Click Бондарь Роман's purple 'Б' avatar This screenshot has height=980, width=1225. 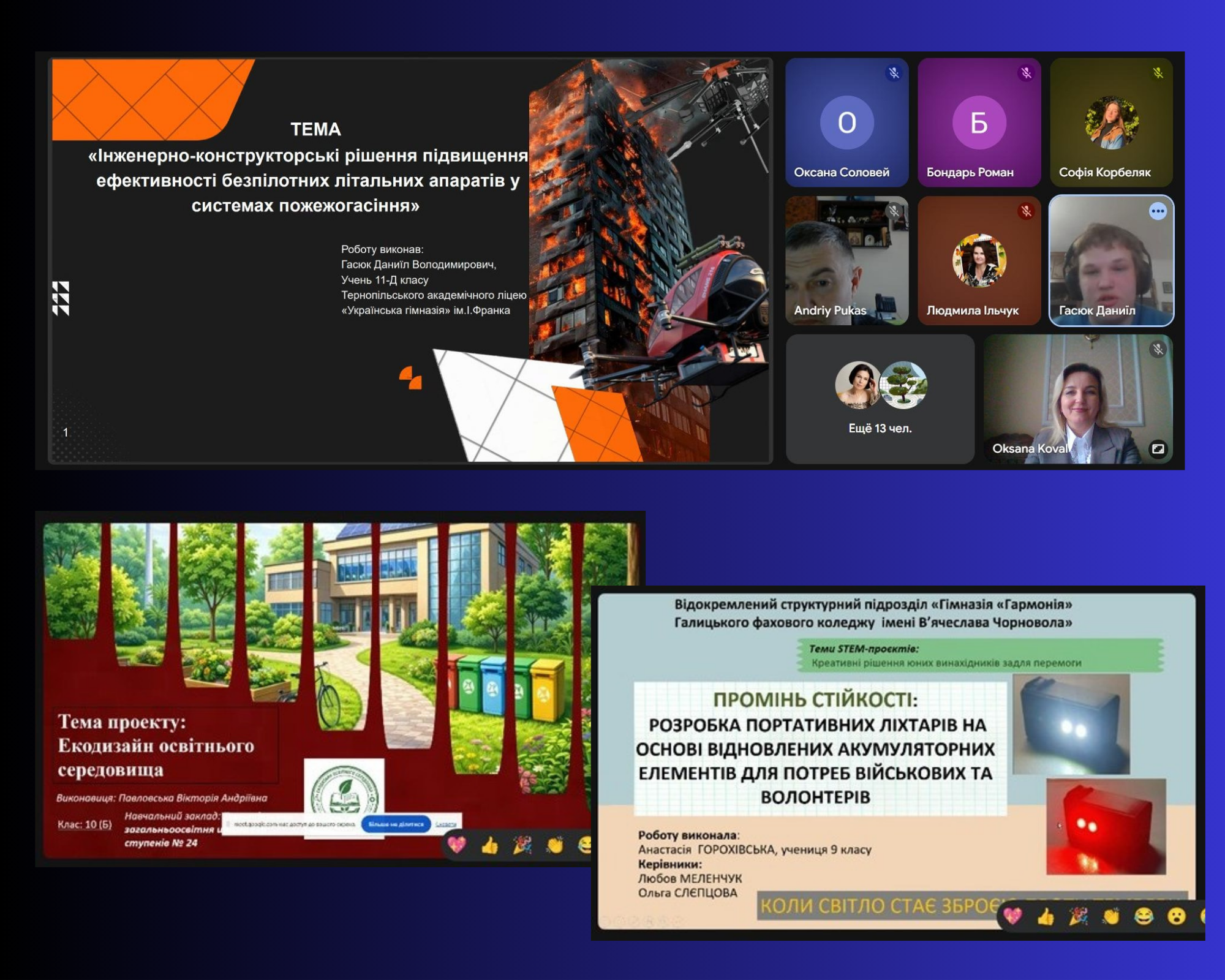[979, 123]
